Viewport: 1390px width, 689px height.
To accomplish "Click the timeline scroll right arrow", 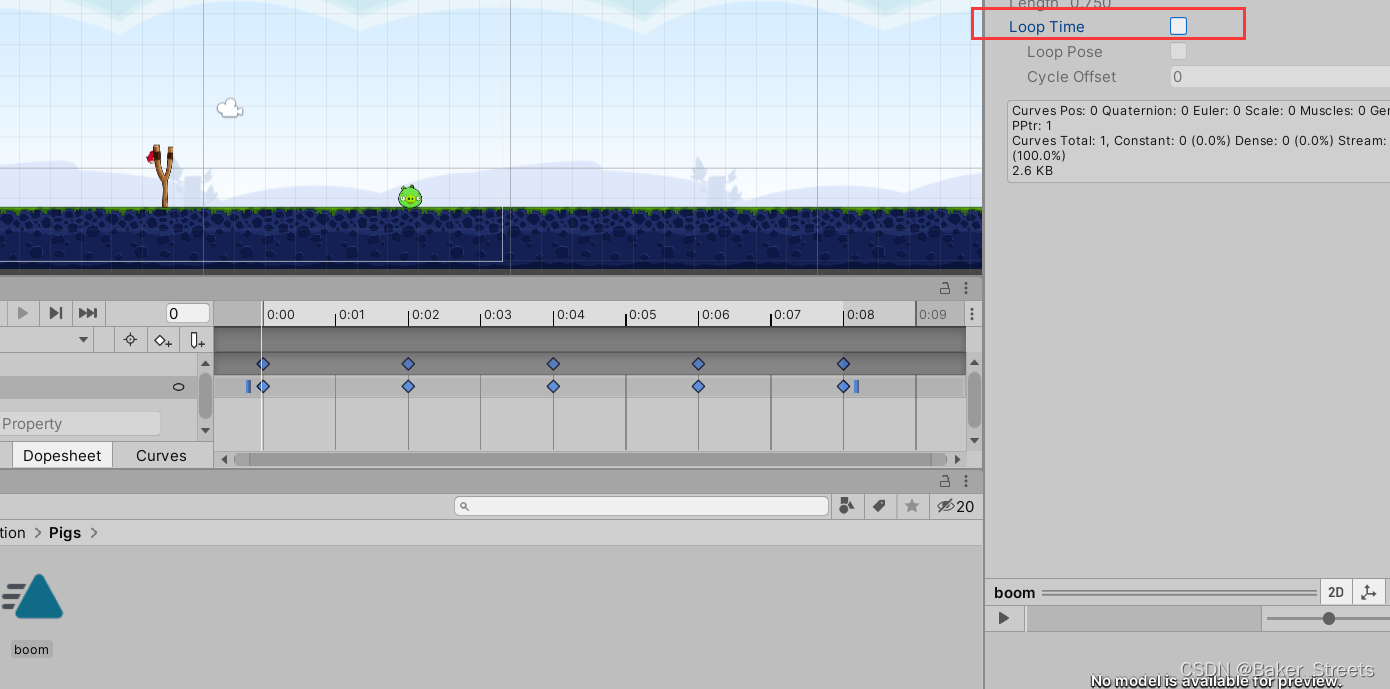I will pos(959,459).
